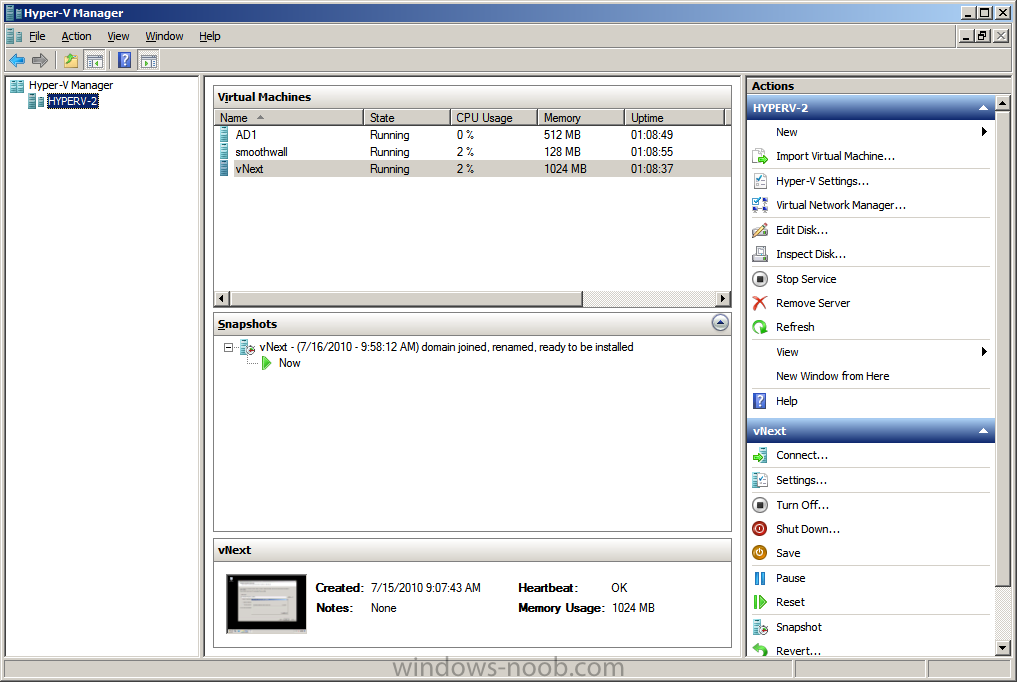Collapse the HYPERV-2 actions section

click(x=983, y=108)
